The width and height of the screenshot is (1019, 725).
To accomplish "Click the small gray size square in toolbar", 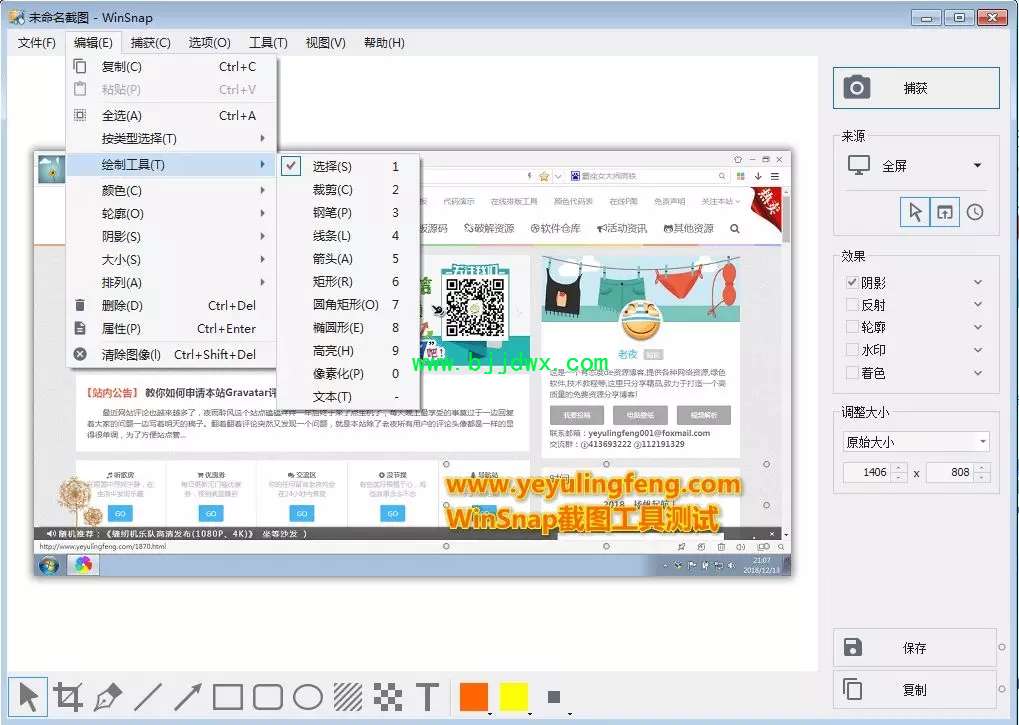I will pos(554,697).
